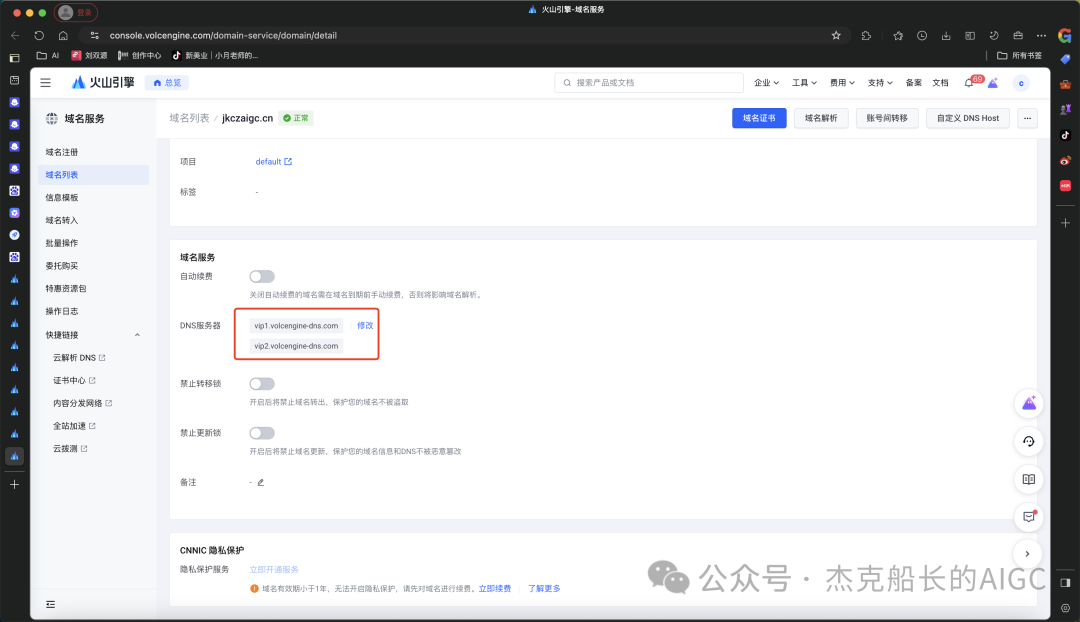Open the user avatar labeled c
Screen dimensions: 1080x622
[1021, 83]
